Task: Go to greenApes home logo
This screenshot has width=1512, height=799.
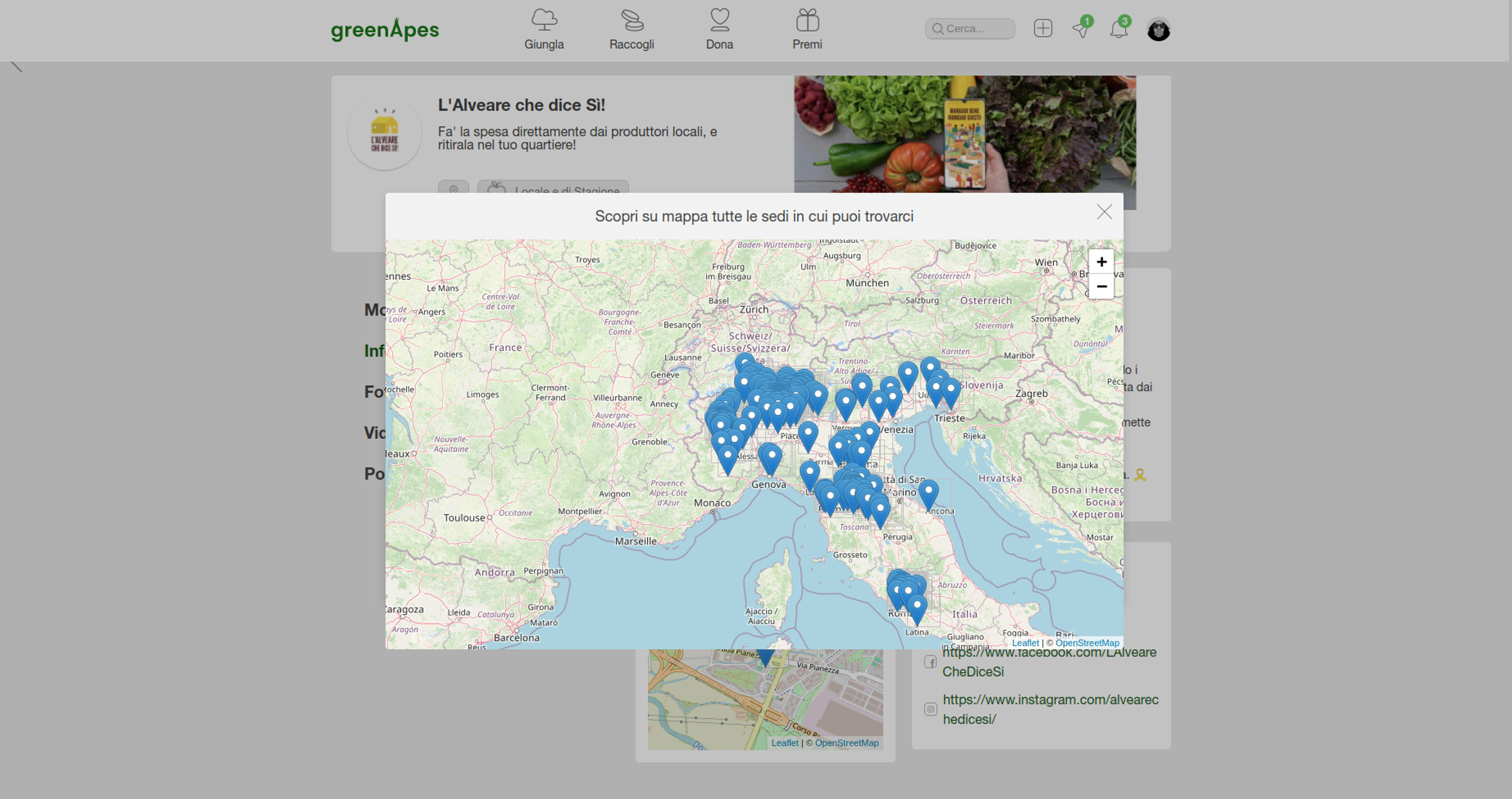Action: coord(384,30)
